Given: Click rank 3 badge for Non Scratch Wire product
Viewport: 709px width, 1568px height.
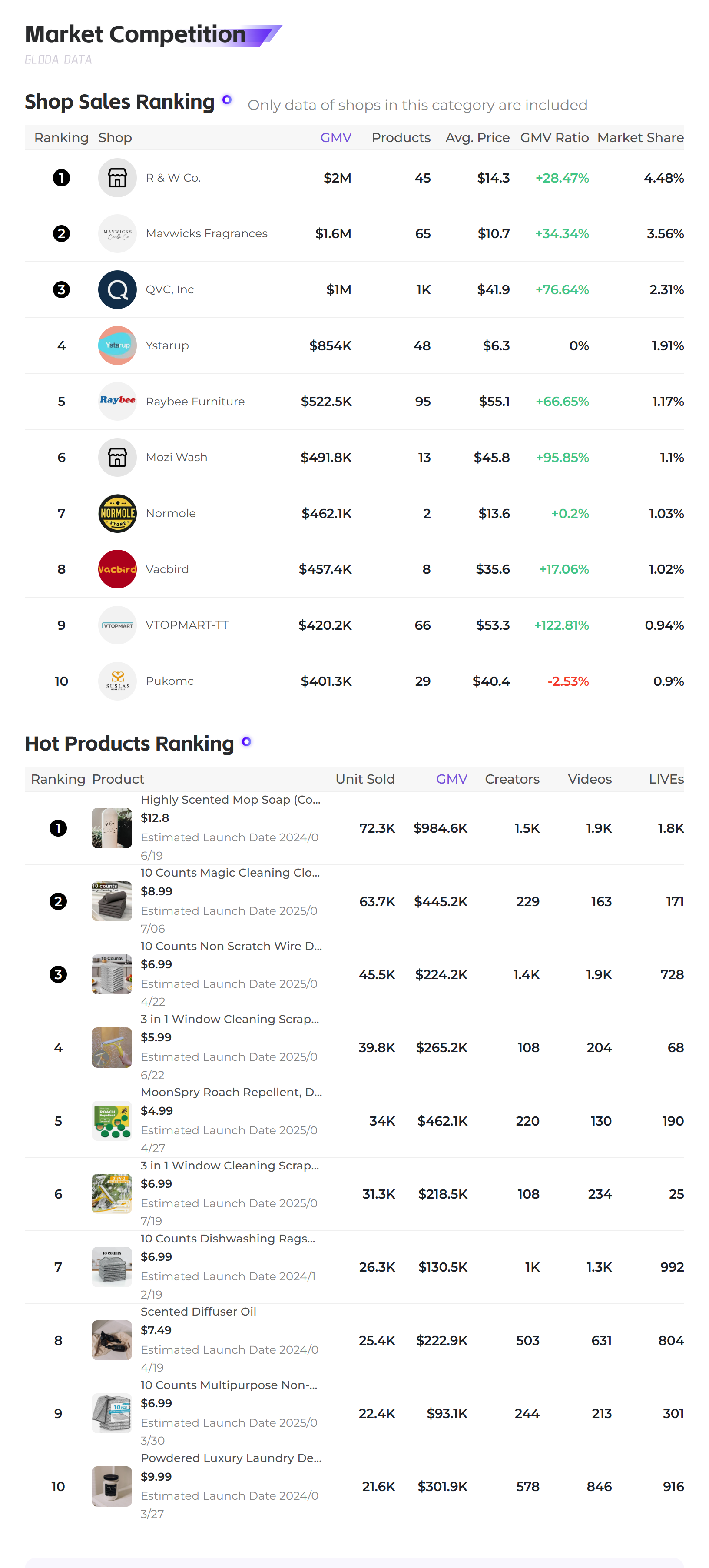Looking at the screenshot, I should click(x=58, y=974).
